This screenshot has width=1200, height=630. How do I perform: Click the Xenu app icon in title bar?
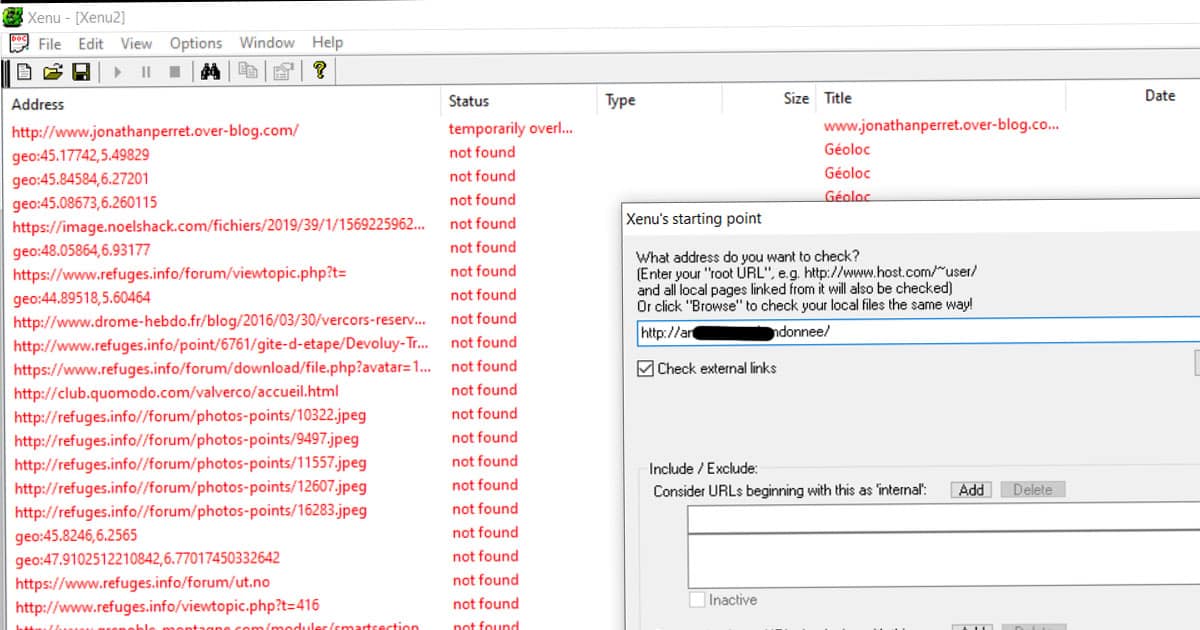14,16
